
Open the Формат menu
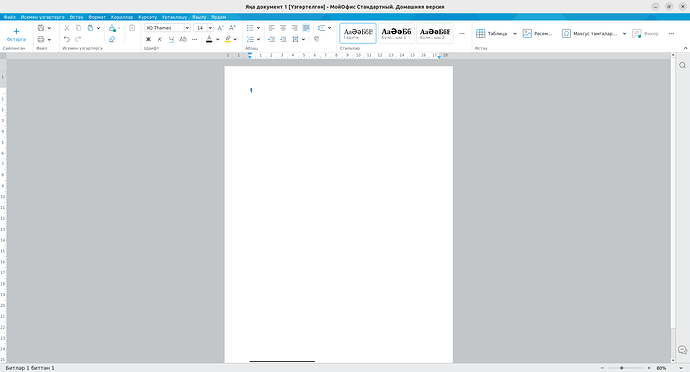pos(97,17)
